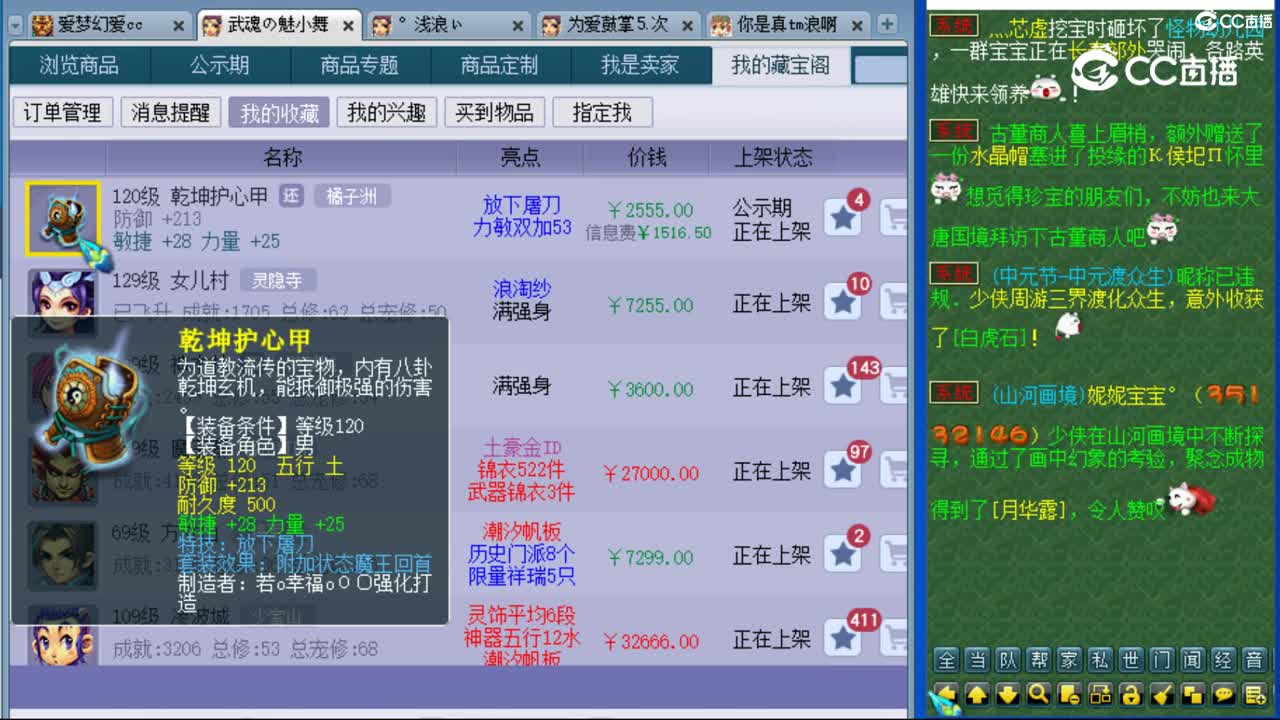Screen dimensions: 1280x720
Task: Switch to the 浅浪 tab
Action: (x=448, y=26)
